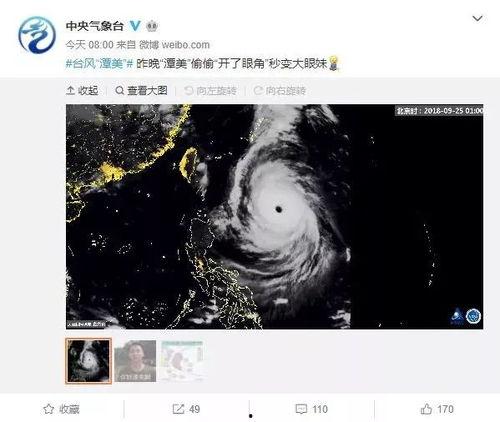Collapse the image with 收起

[82, 90]
